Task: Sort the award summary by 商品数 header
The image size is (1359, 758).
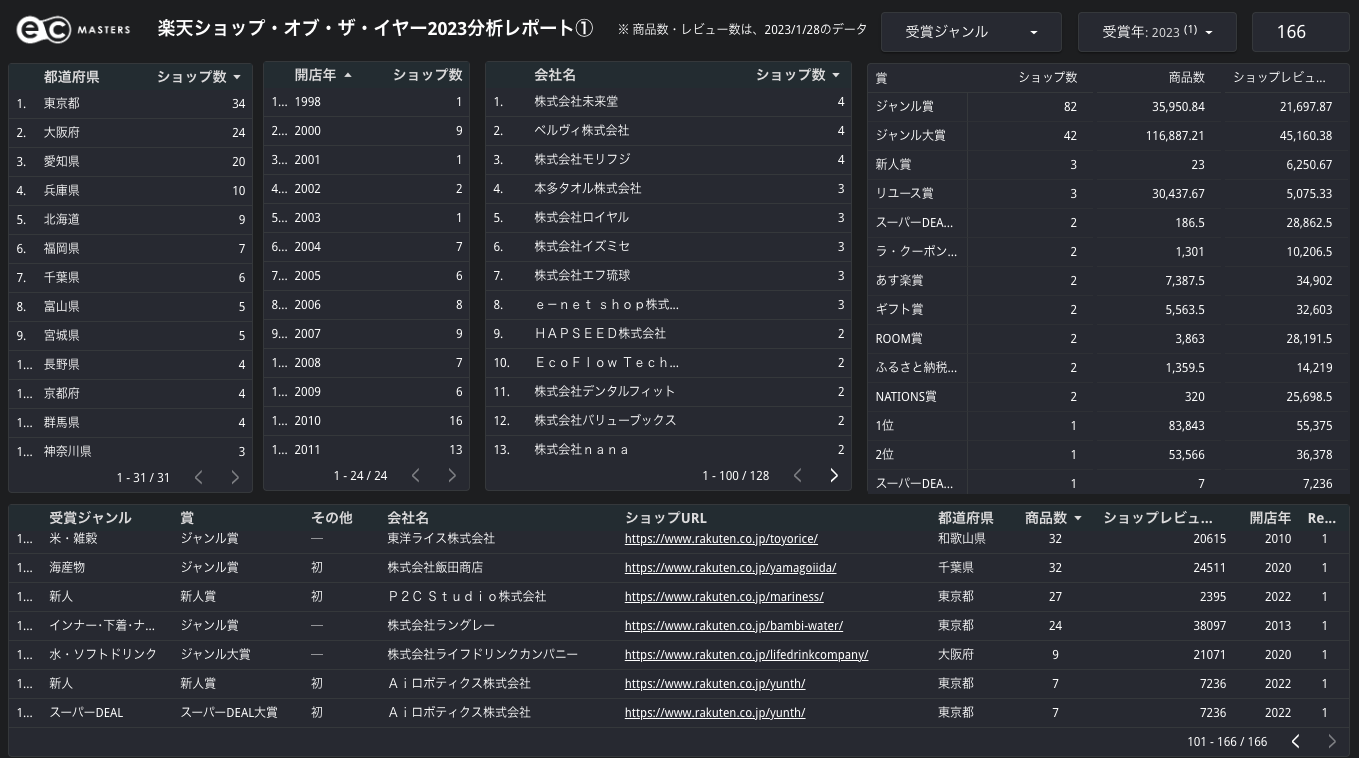Action: 1186,77
